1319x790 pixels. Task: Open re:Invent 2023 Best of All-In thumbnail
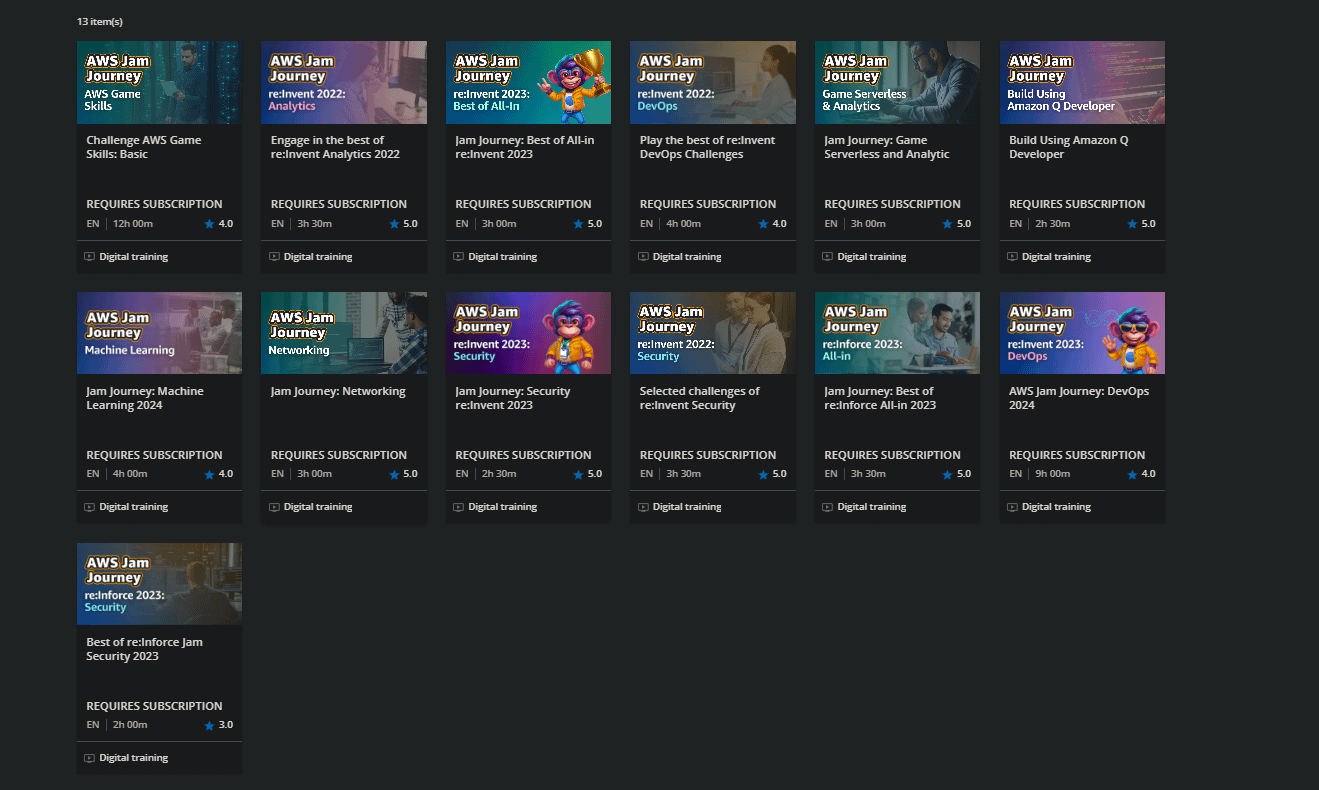528,82
